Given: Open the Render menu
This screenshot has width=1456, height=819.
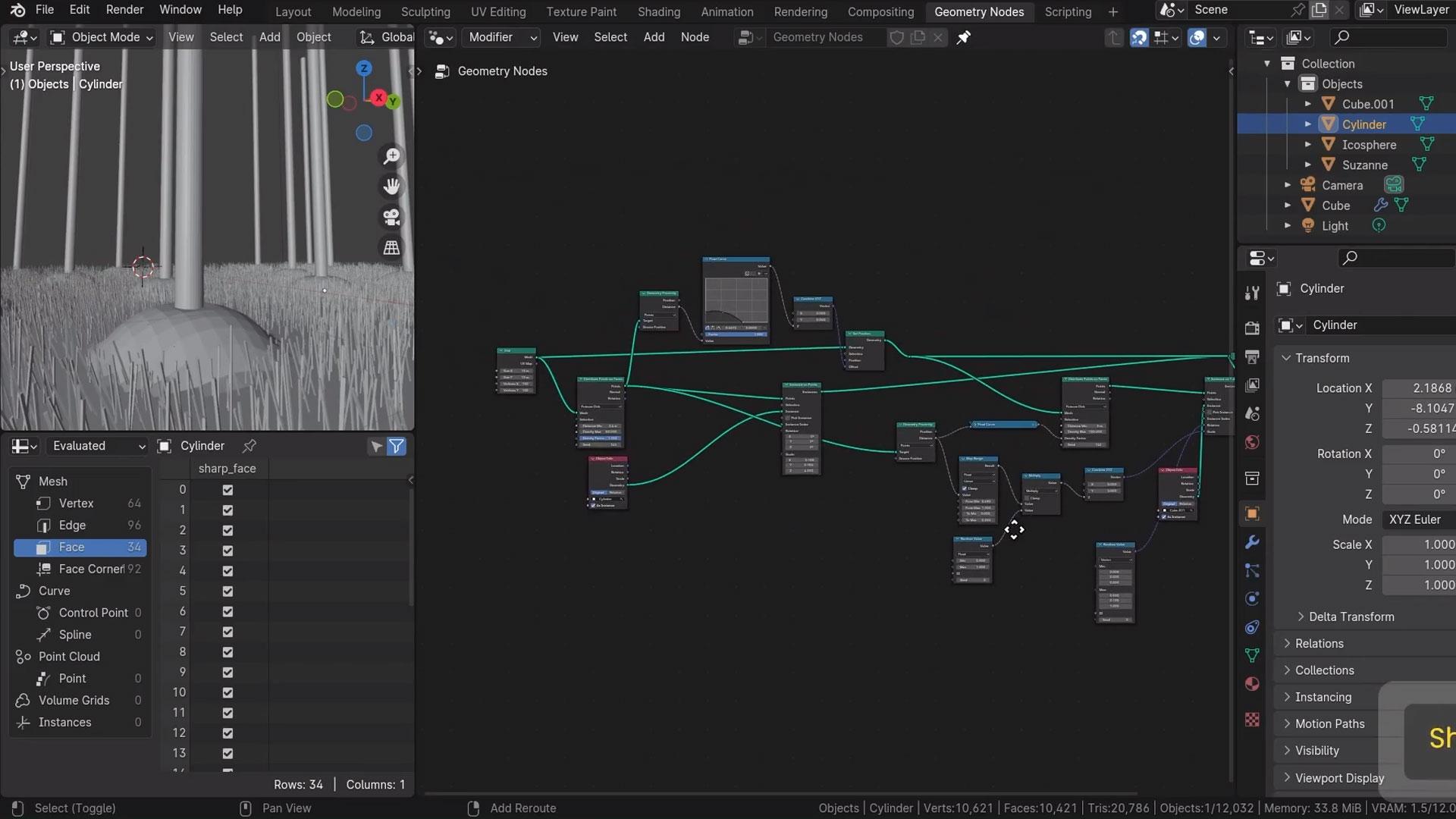Looking at the screenshot, I should point(124,10).
